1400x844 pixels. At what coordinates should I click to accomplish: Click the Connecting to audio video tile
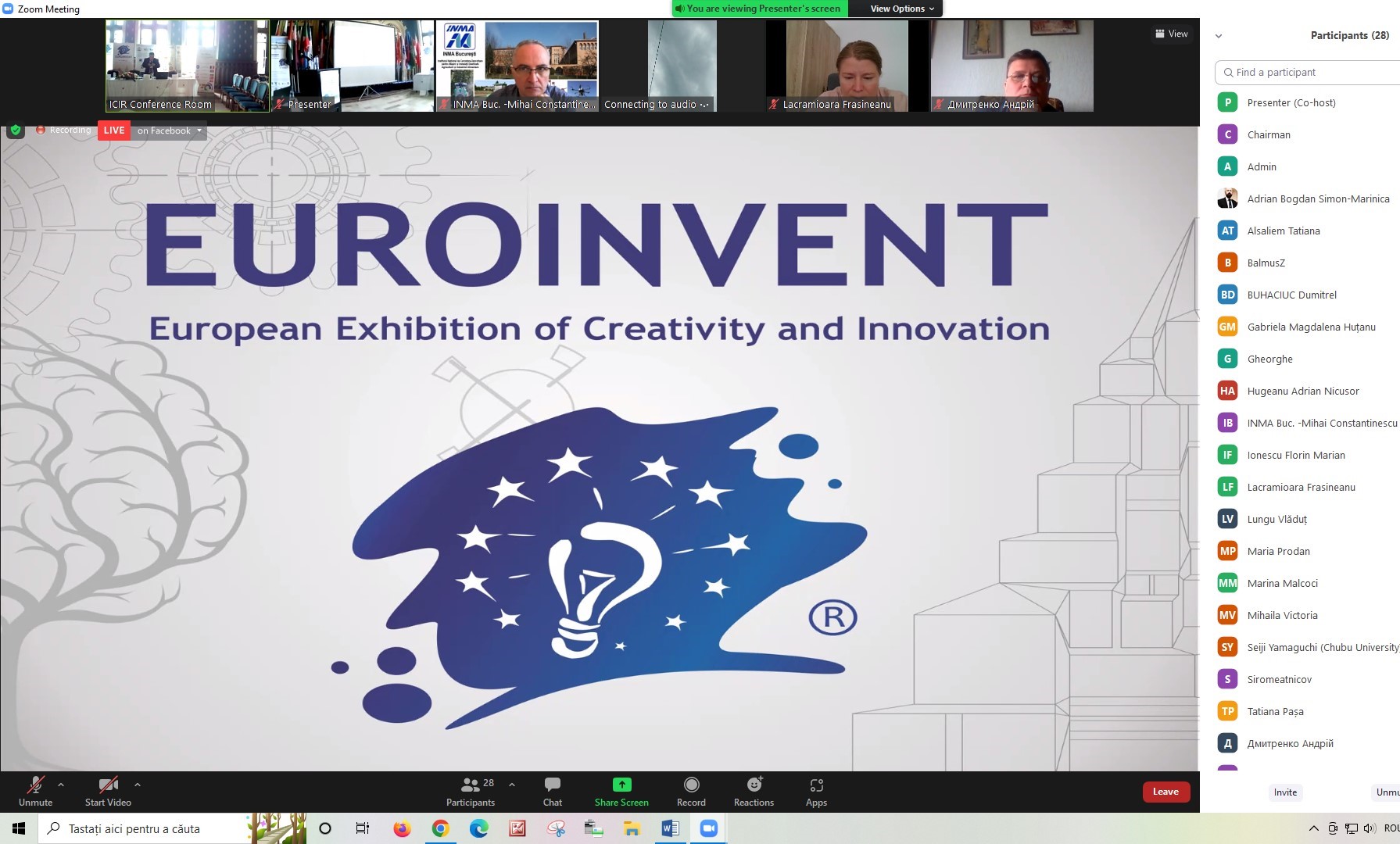(682, 66)
